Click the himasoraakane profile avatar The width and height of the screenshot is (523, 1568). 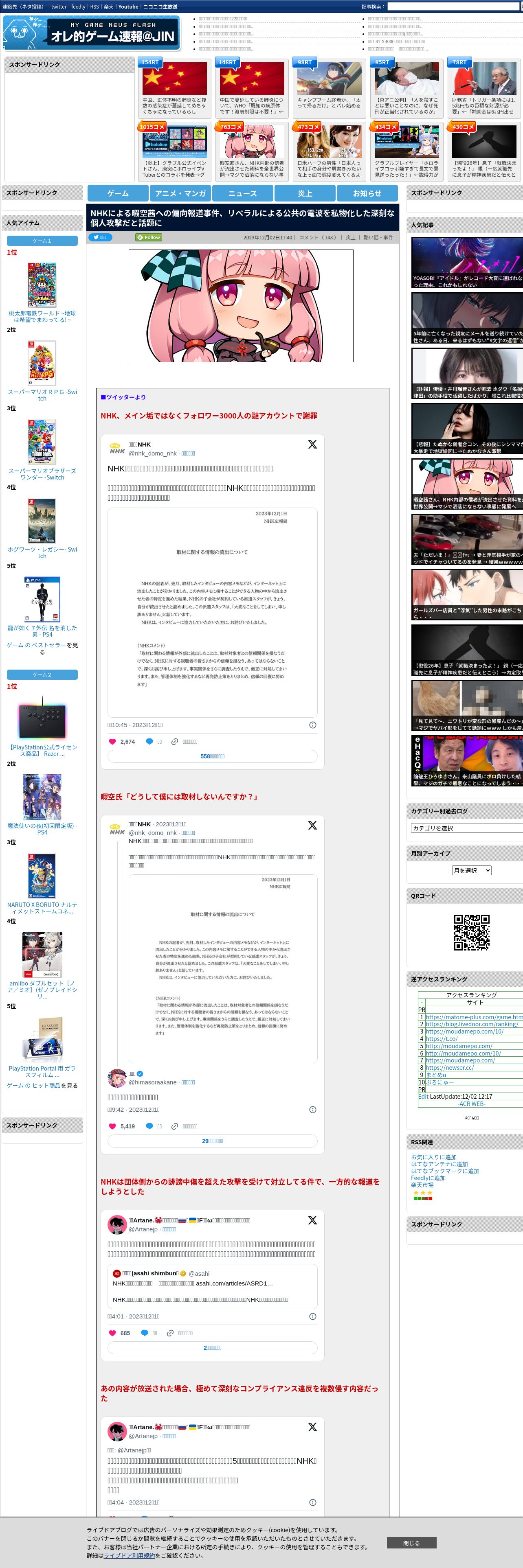[x=117, y=1078]
